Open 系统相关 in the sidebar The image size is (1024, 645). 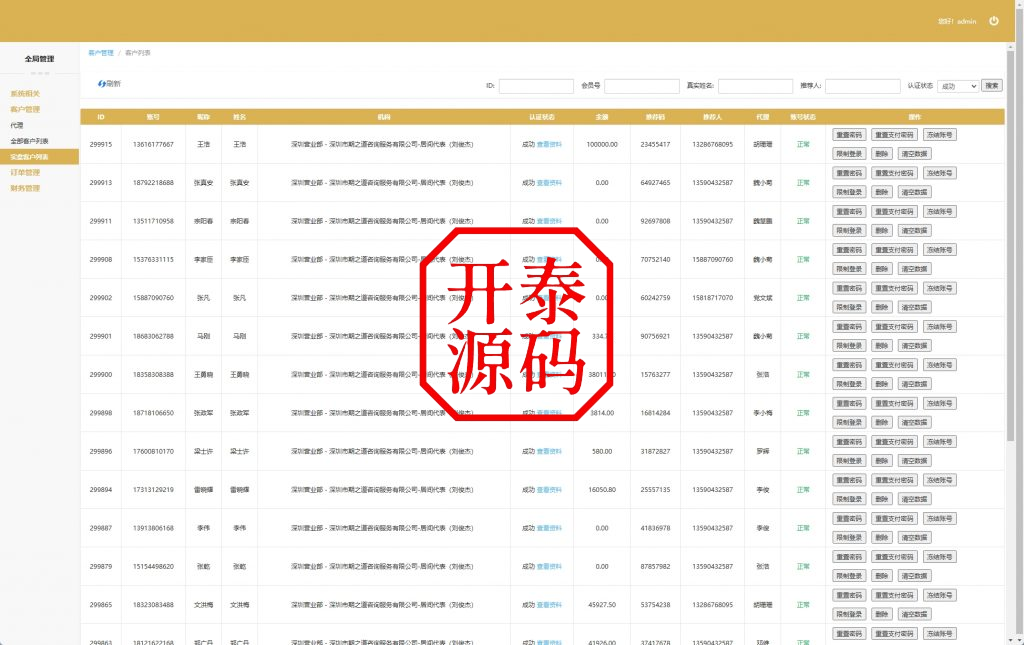tap(25, 94)
